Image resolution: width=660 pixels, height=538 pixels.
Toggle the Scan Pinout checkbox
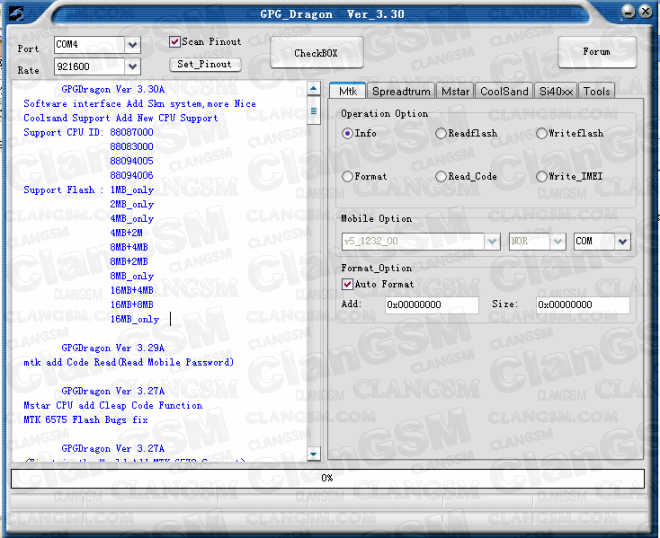click(x=175, y=42)
